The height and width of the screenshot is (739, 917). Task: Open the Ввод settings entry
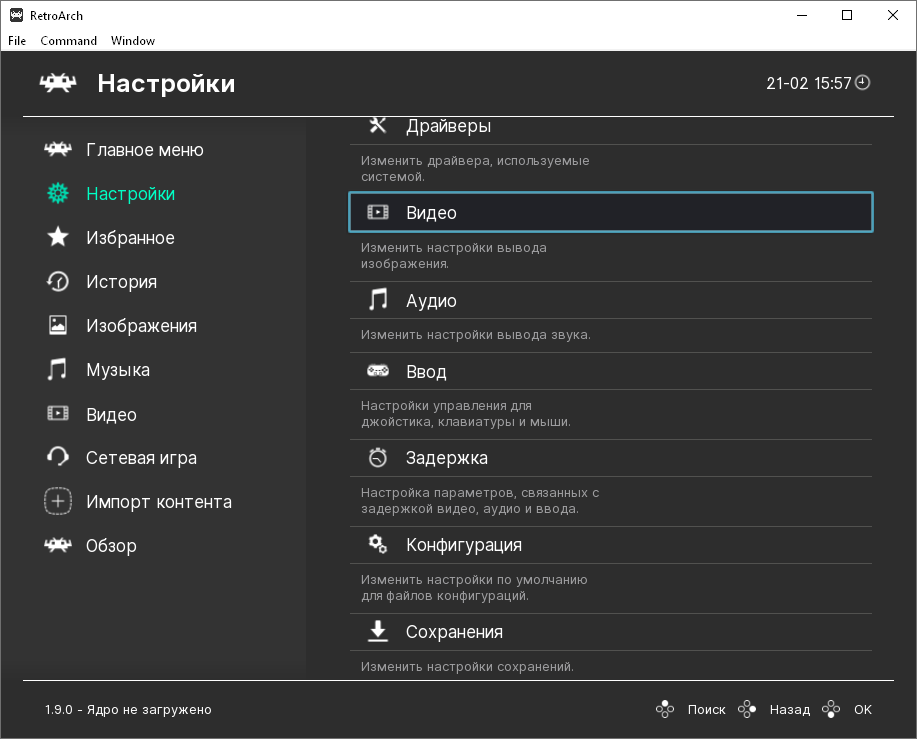(x=611, y=371)
